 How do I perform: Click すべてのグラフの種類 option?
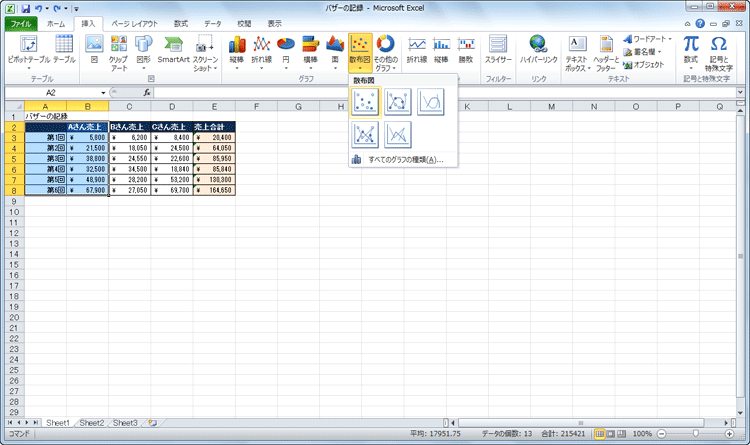tap(398, 159)
